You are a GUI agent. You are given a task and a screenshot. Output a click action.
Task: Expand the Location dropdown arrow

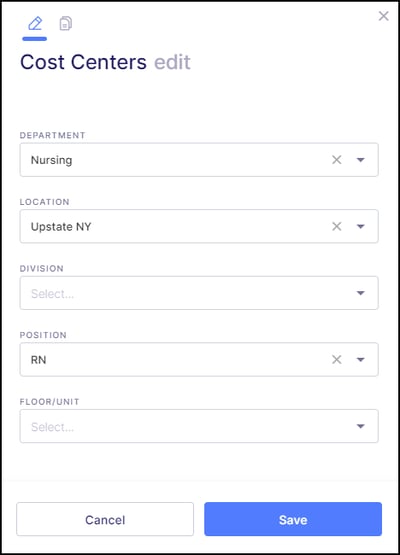(x=360, y=227)
